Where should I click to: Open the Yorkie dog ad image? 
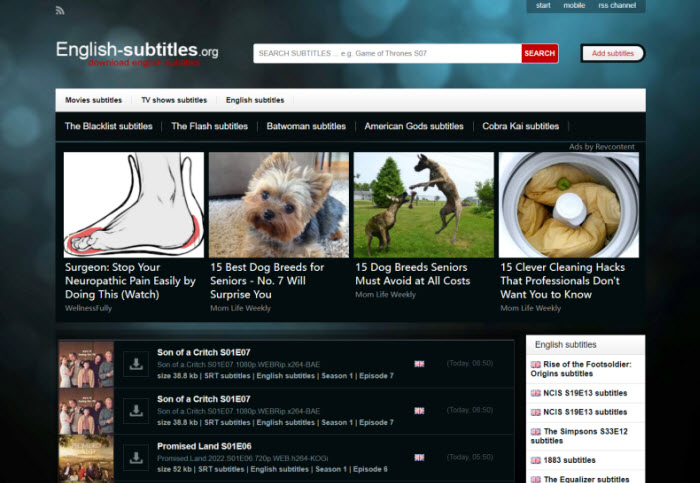click(x=279, y=205)
